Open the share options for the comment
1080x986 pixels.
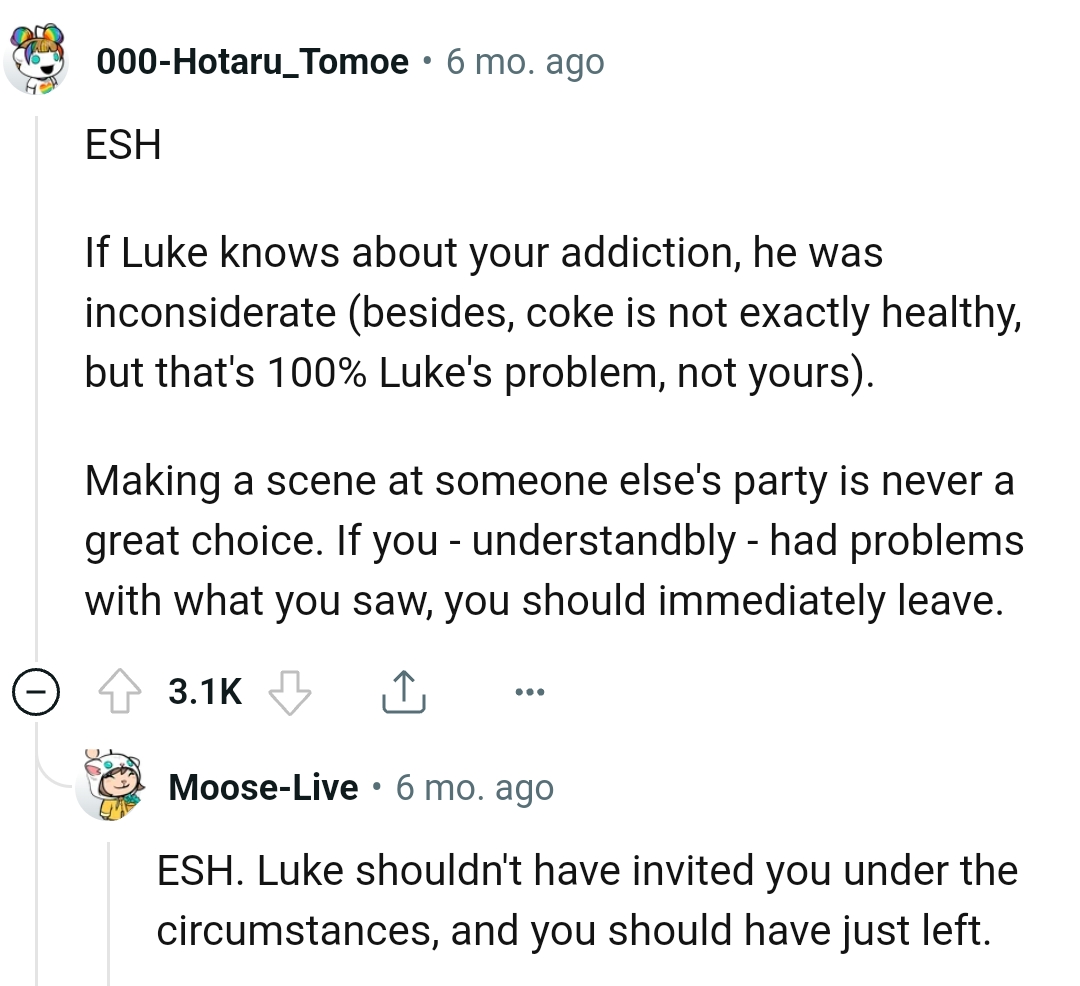point(403,690)
